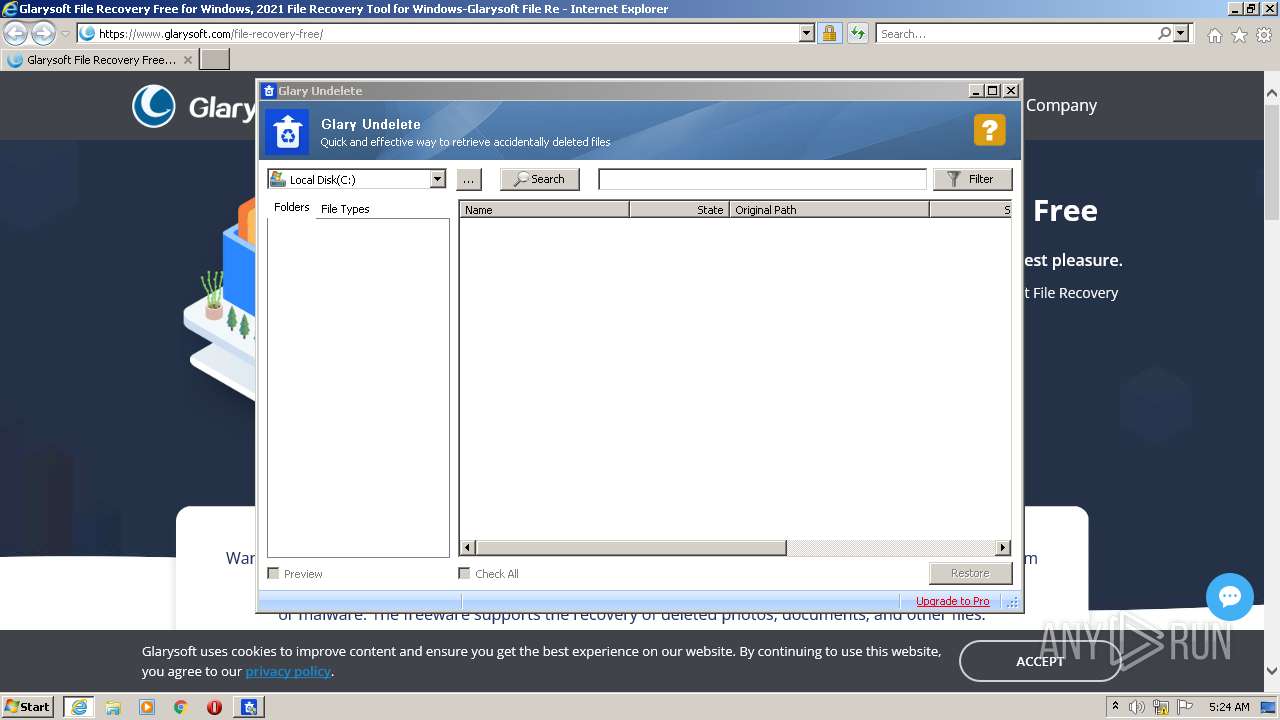Open the IE Home icon
The height and width of the screenshot is (720, 1280).
point(1214,35)
